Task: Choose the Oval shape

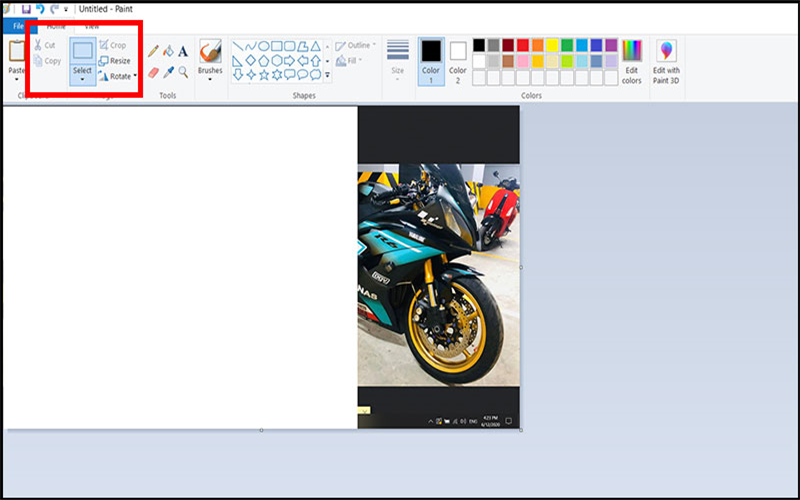Action: 263,46
